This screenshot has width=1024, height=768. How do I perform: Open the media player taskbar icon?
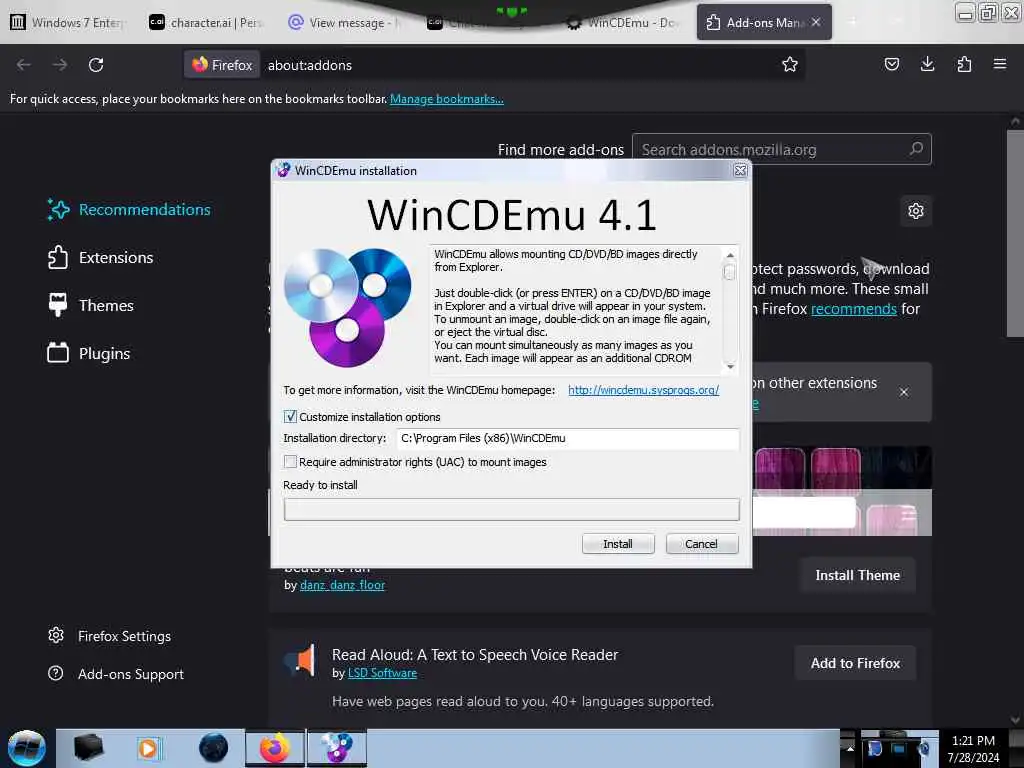tap(148, 748)
